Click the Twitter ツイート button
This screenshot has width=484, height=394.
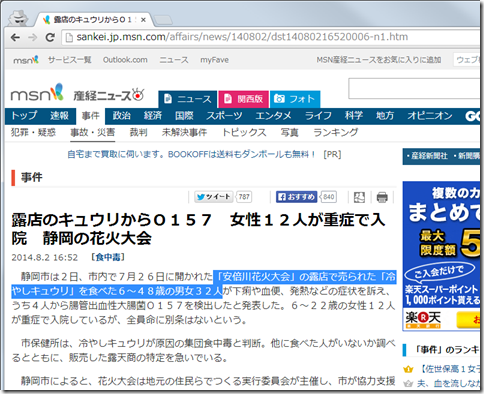pyautogui.click(x=214, y=197)
